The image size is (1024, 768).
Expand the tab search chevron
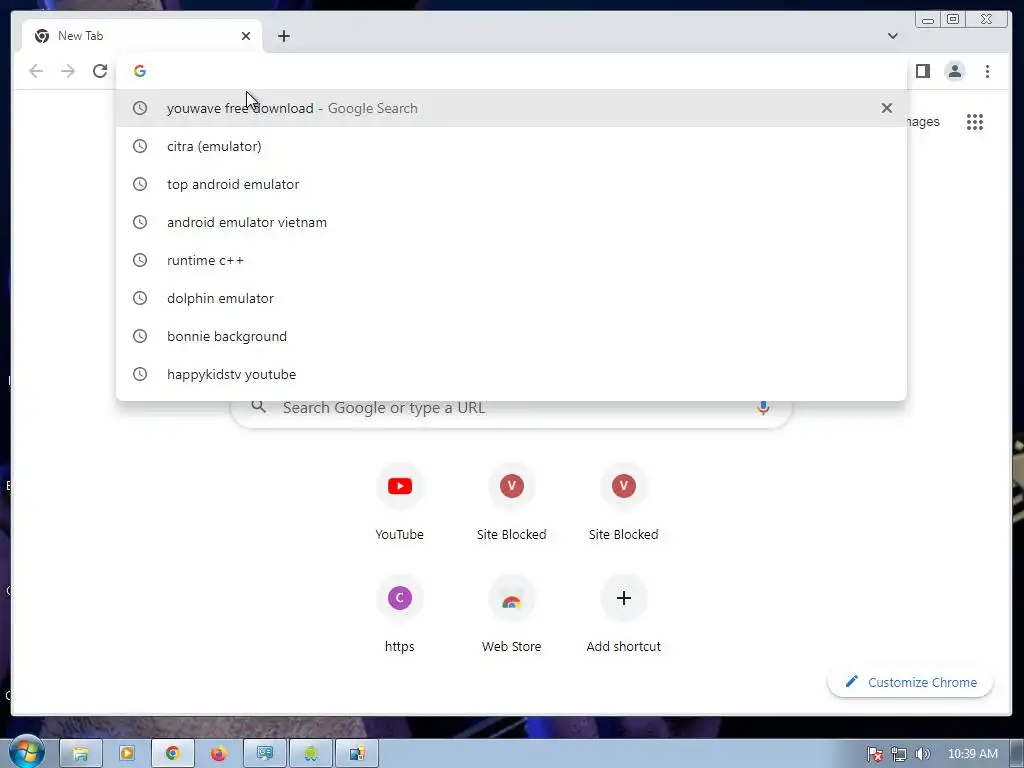pos(893,36)
